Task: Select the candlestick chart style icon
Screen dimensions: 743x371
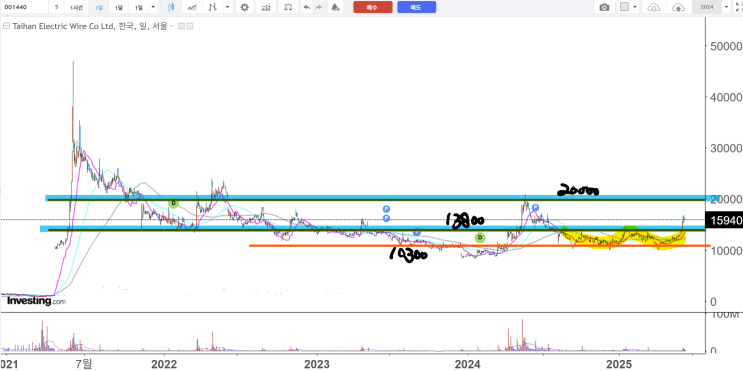Action: tap(171, 7)
